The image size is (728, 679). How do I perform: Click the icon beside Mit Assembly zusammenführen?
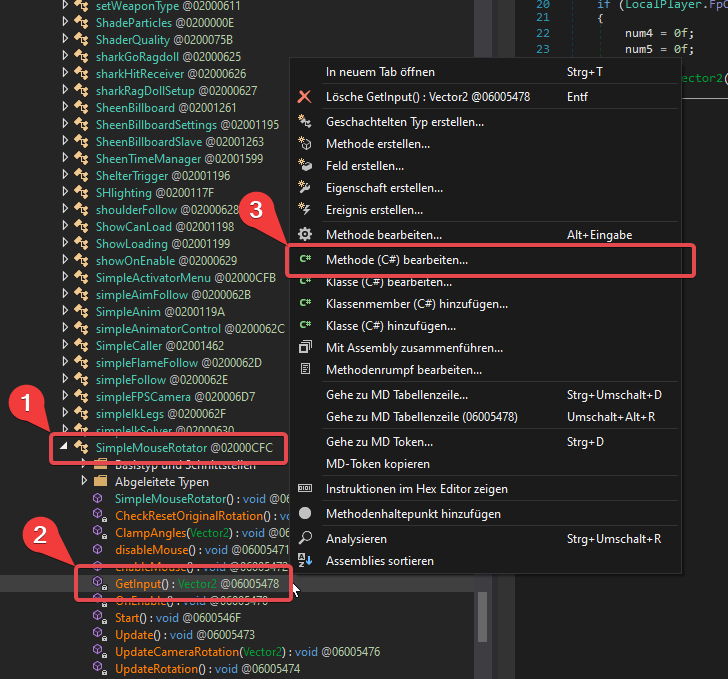pos(305,348)
